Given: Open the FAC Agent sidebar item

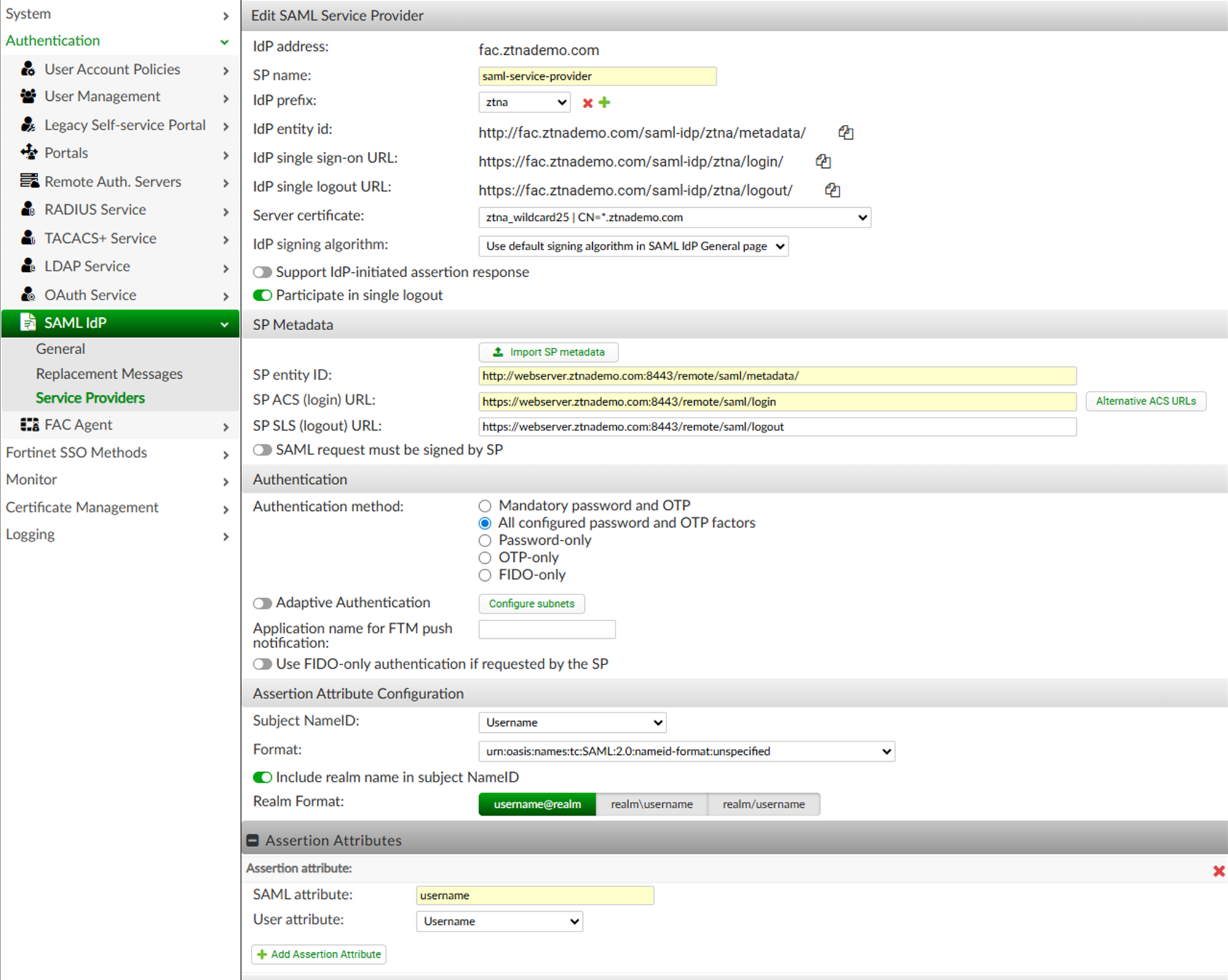Looking at the screenshot, I should pyautogui.click(x=78, y=425).
